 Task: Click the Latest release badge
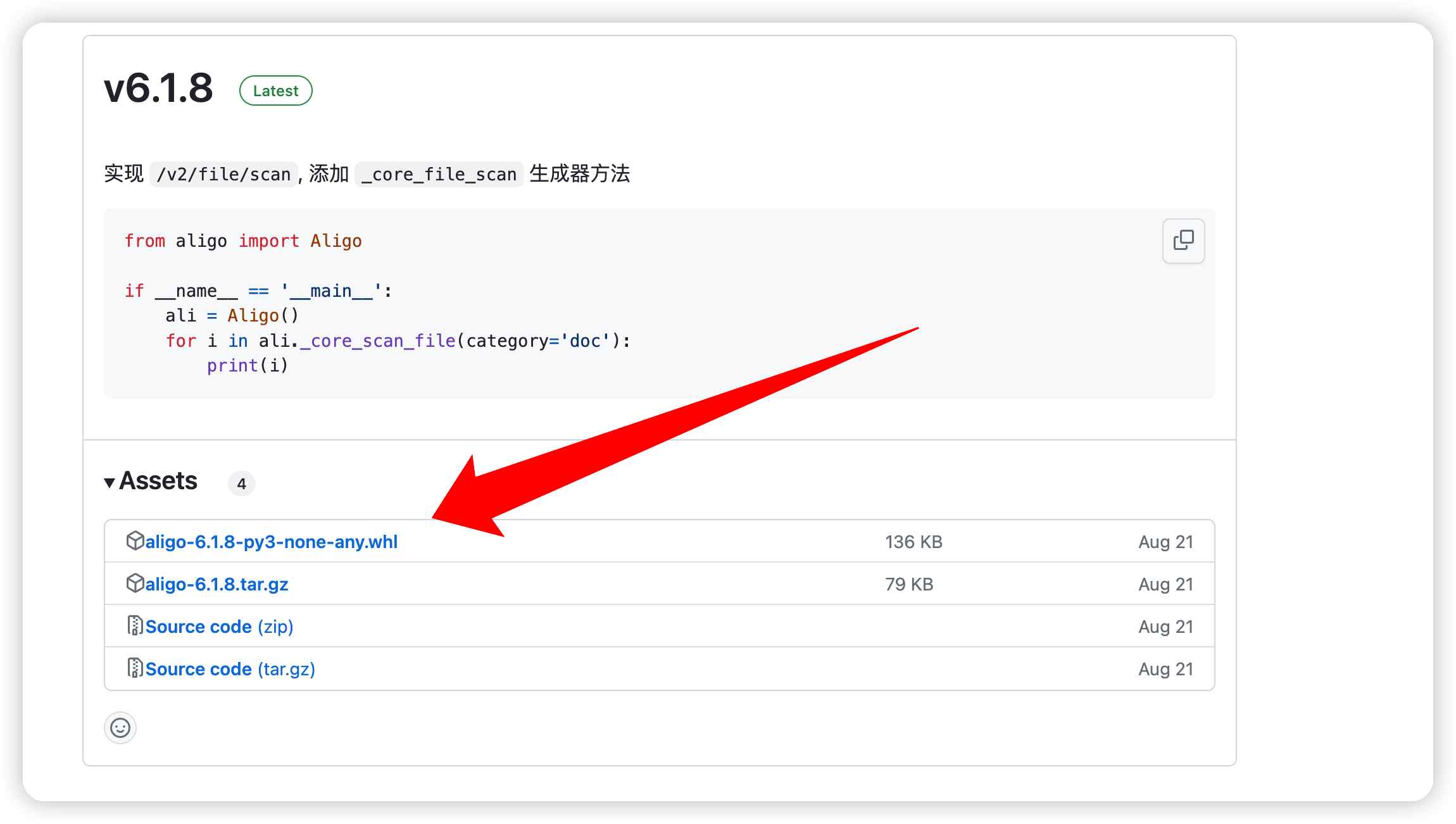tap(276, 91)
